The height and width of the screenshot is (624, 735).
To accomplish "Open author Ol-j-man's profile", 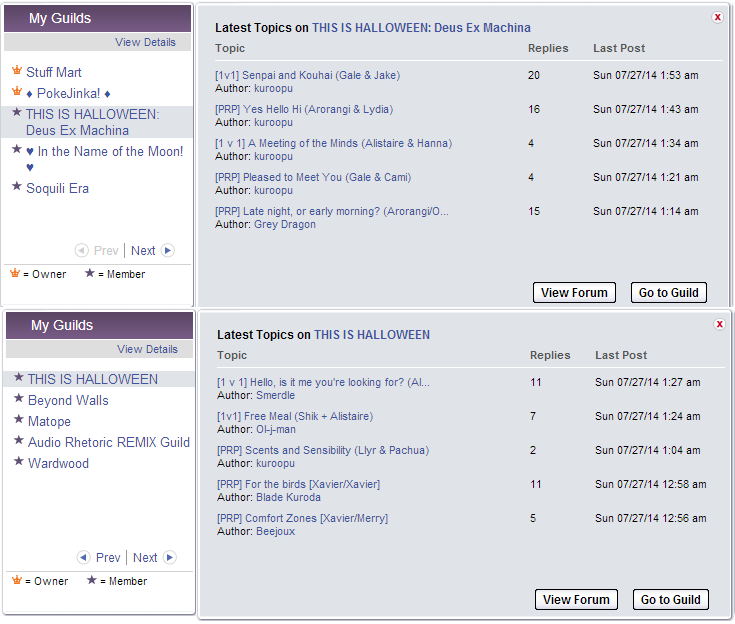I will [x=276, y=429].
